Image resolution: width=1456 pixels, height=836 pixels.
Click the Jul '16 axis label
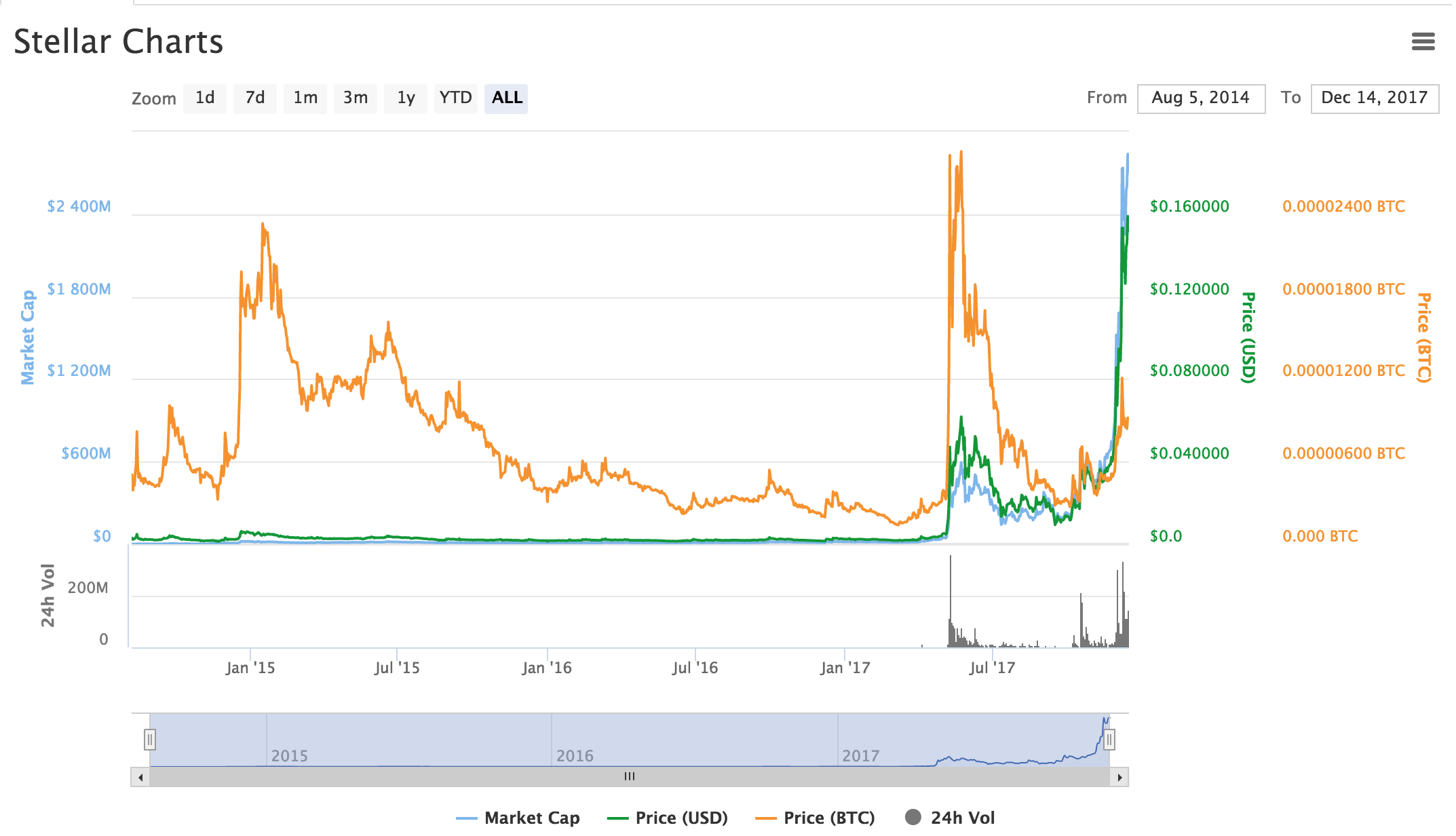695,668
